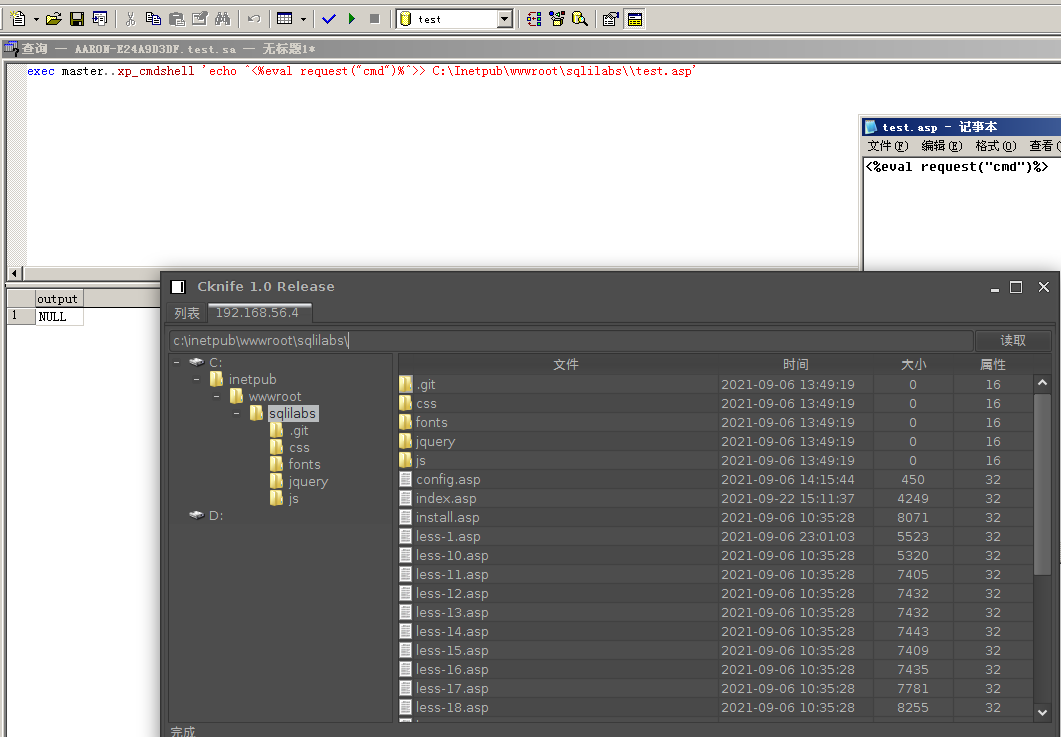
Task: Click inside the Notepad text area
Action: [x=962, y=217]
